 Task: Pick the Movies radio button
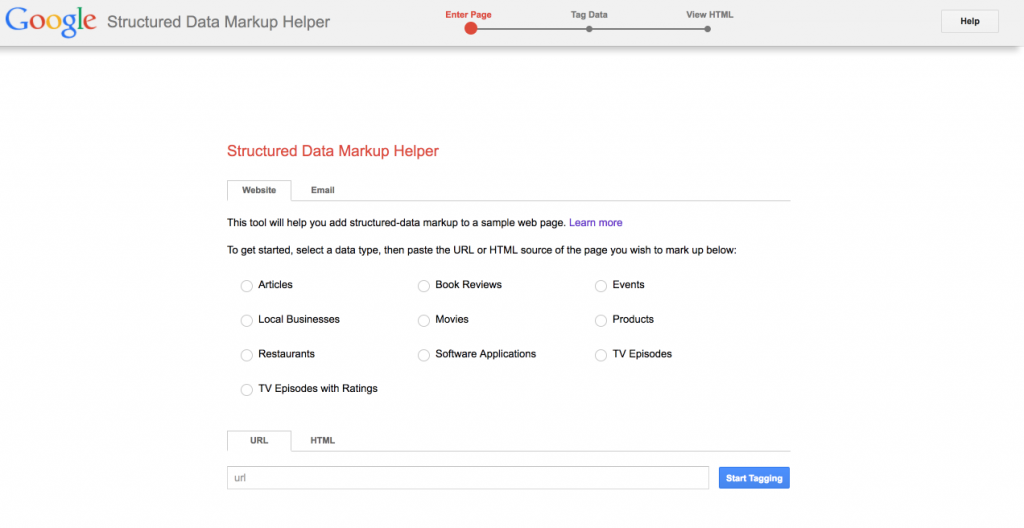[424, 321]
